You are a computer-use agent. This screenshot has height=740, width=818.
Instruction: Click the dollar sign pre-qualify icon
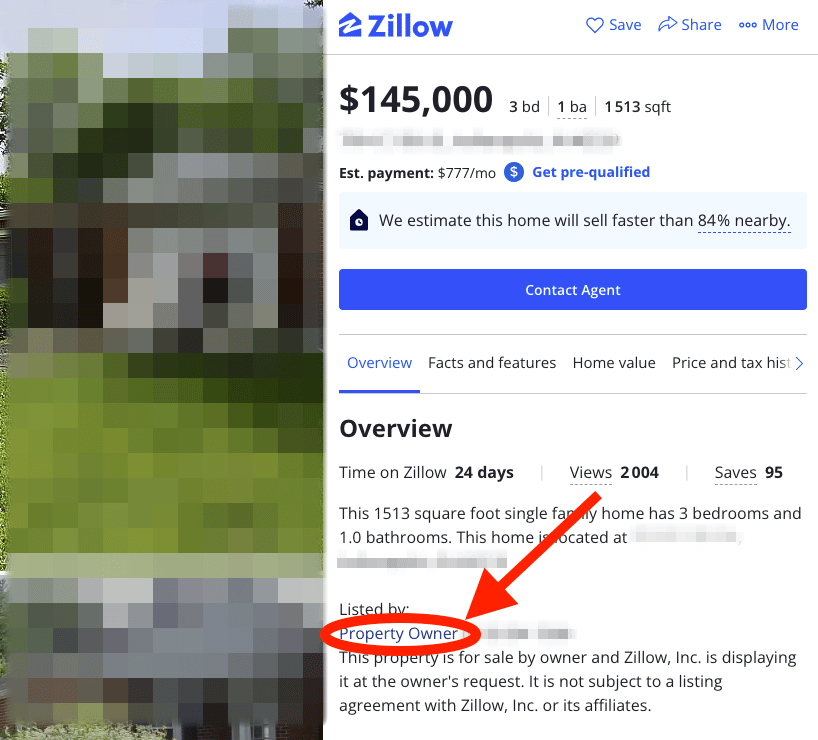point(514,172)
